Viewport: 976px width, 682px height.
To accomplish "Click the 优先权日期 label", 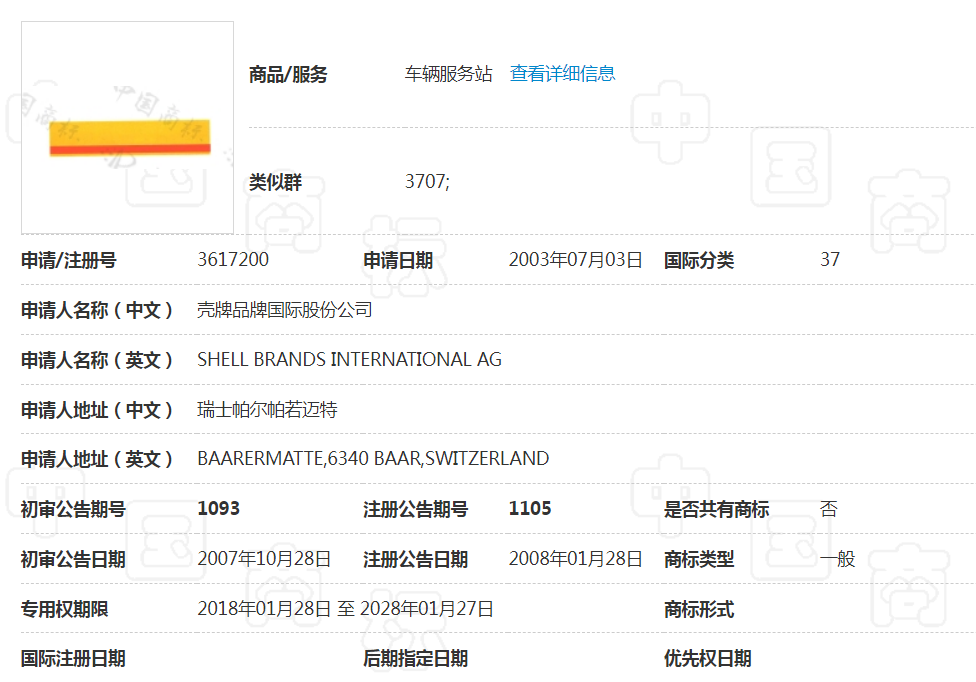I will (x=707, y=658).
